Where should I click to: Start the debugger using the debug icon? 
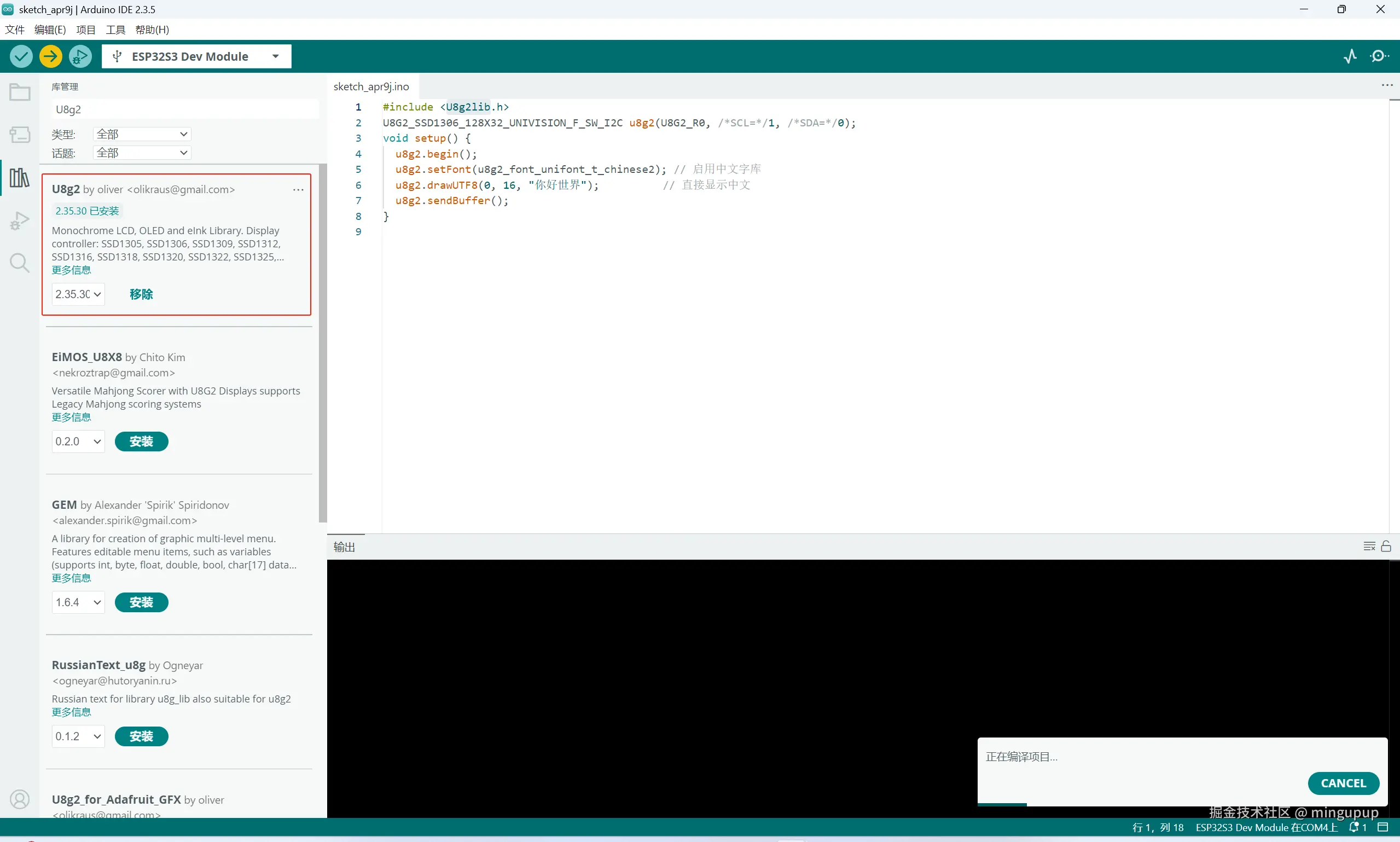click(x=80, y=56)
